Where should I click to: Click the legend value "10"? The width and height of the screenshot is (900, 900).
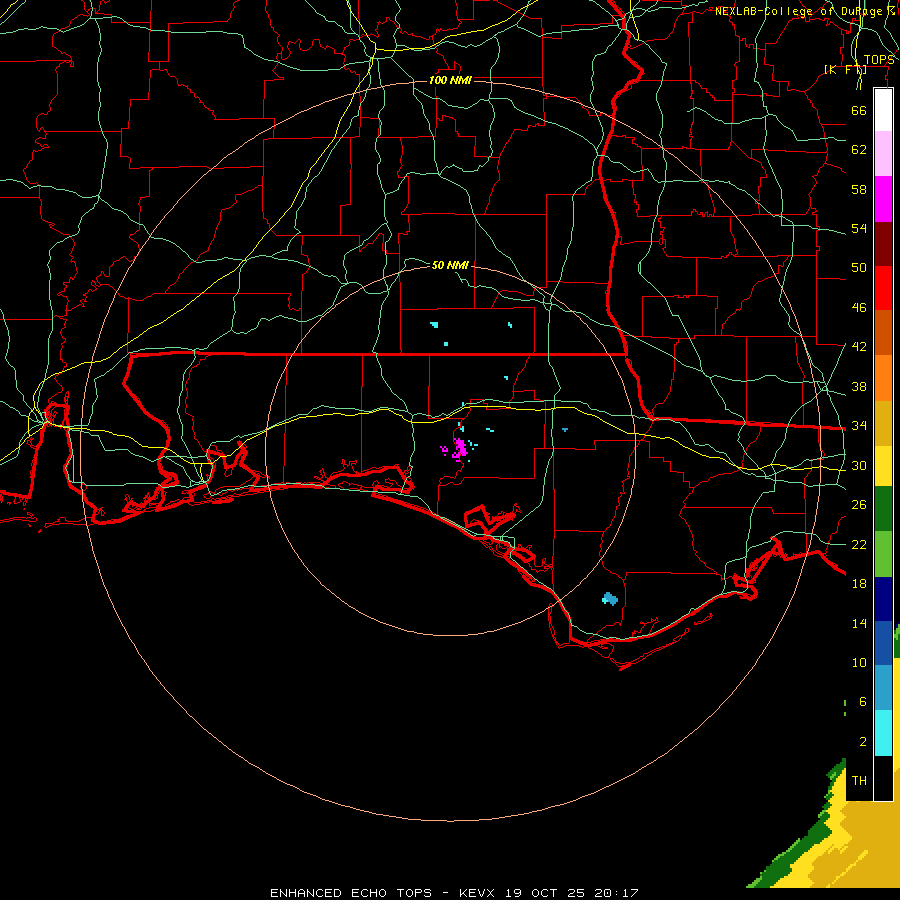(859, 662)
